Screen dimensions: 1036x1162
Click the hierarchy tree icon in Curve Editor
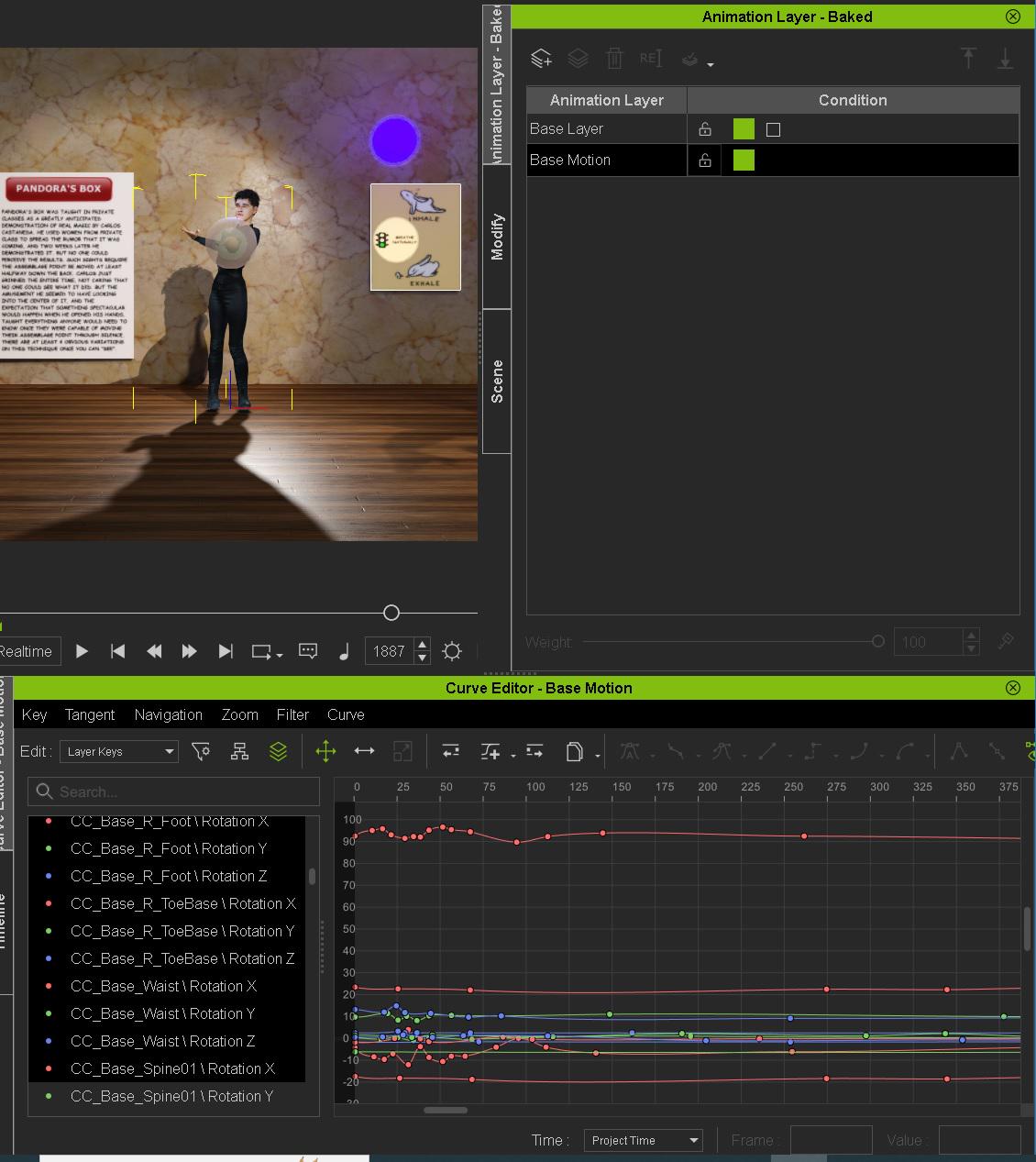pos(239,751)
